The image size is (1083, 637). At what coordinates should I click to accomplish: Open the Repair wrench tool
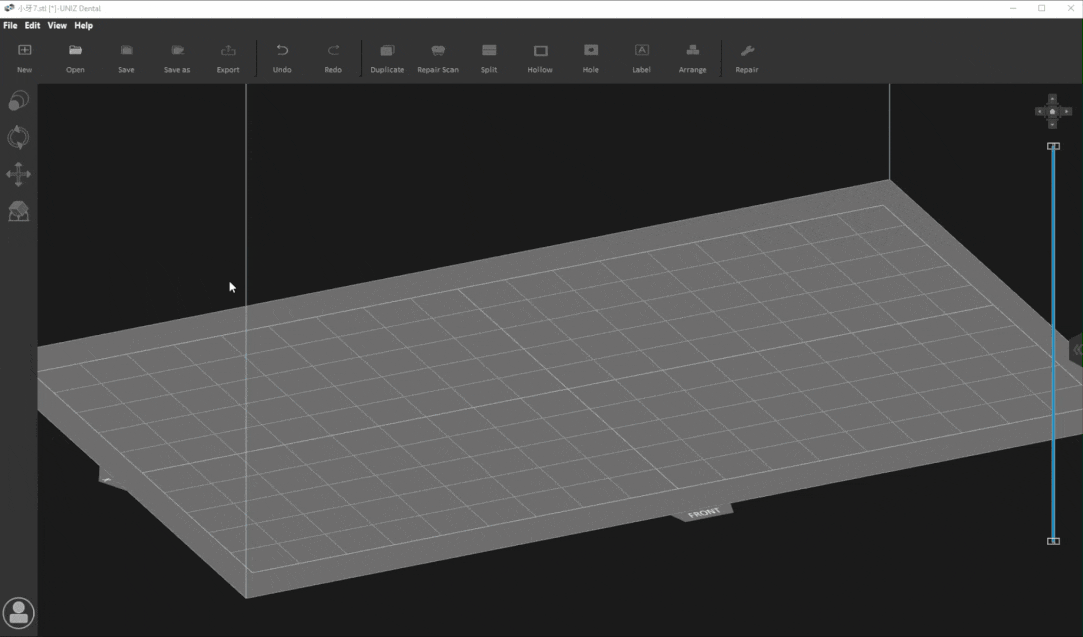coord(746,51)
